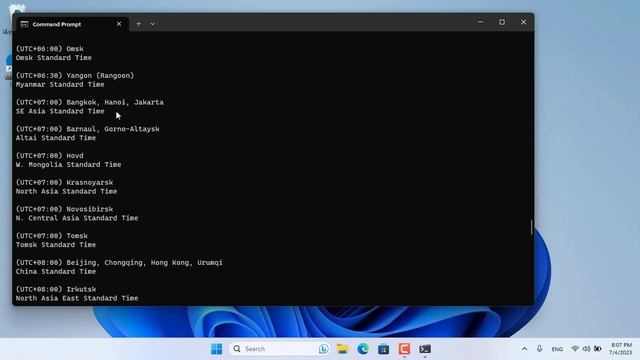
Task: Click '(UTC+07:00) Tomsk' line
Action: pos(51,236)
